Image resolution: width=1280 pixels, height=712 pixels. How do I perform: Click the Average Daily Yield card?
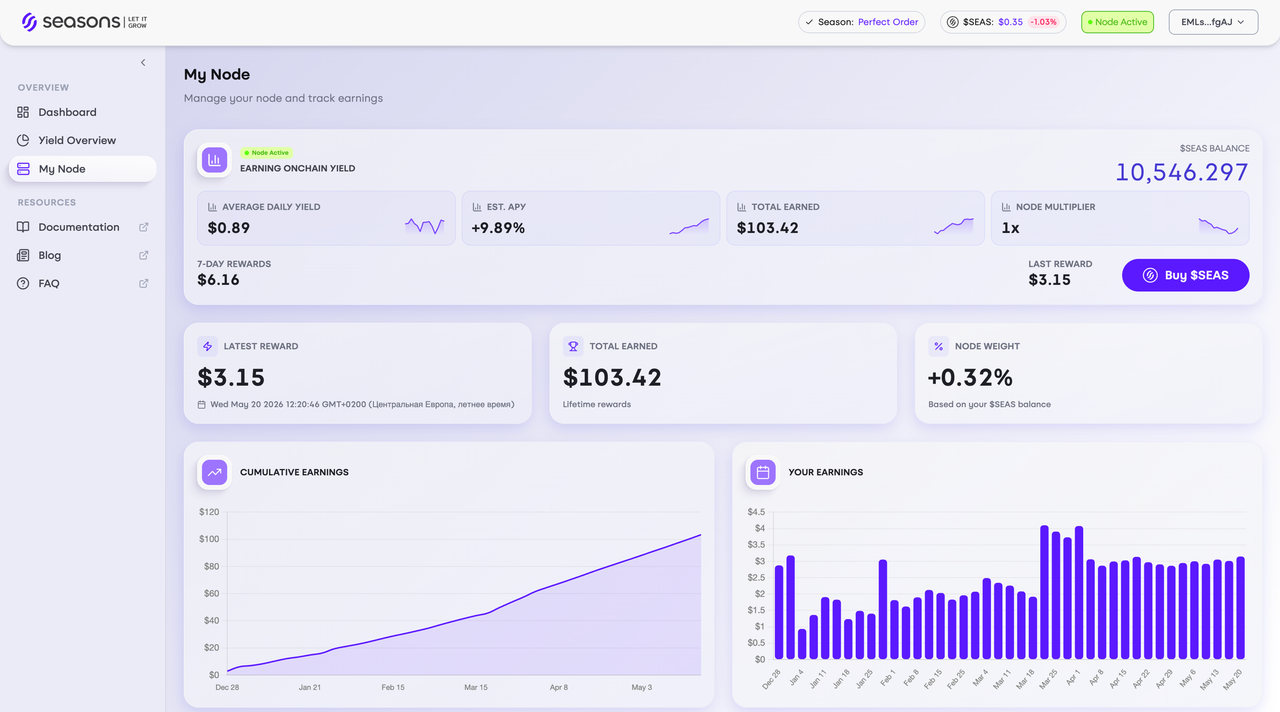click(x=326, y=218)
